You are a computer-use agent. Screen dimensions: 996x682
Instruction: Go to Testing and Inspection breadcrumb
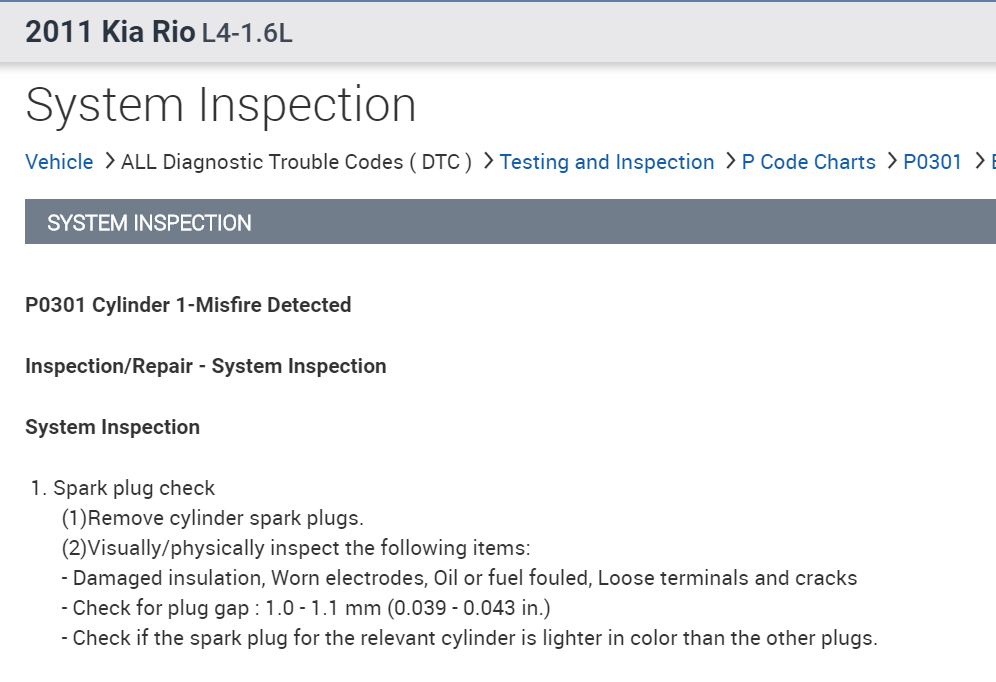(607, 162)
